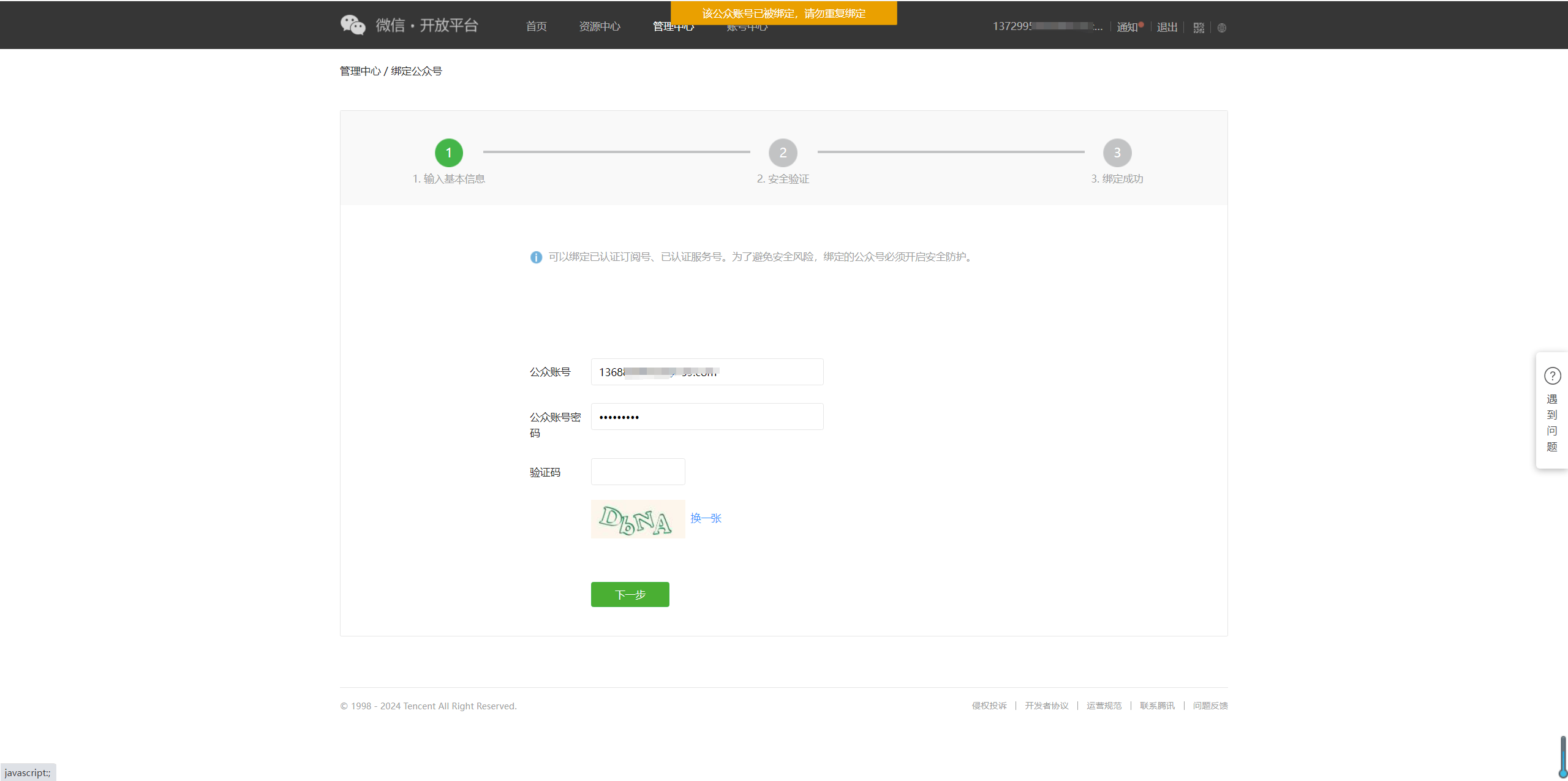
Task: Focus the 验证码 captcha input field
Action: pos(638,472)
